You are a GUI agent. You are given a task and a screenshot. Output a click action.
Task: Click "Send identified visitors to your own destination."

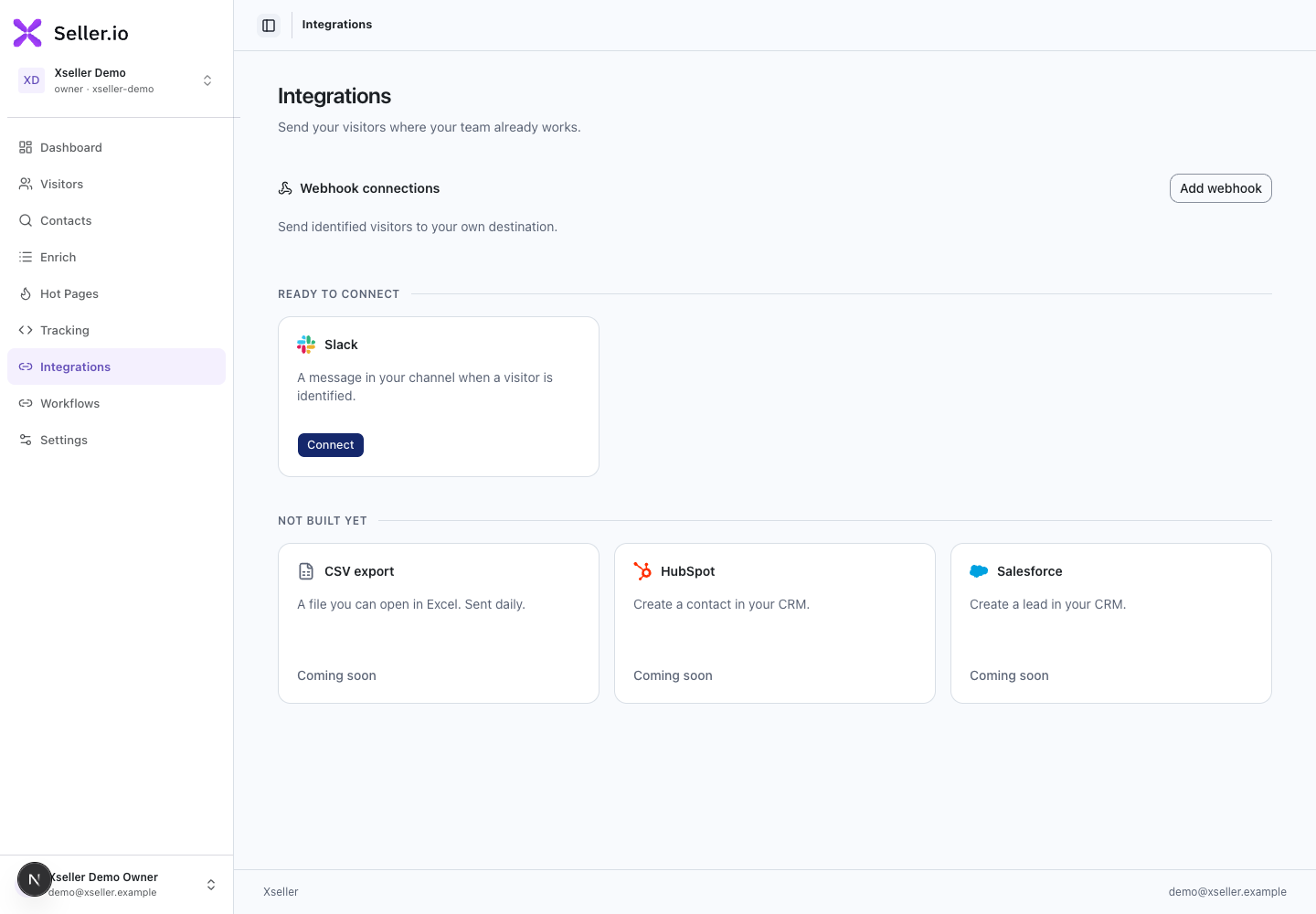(418, 227)
